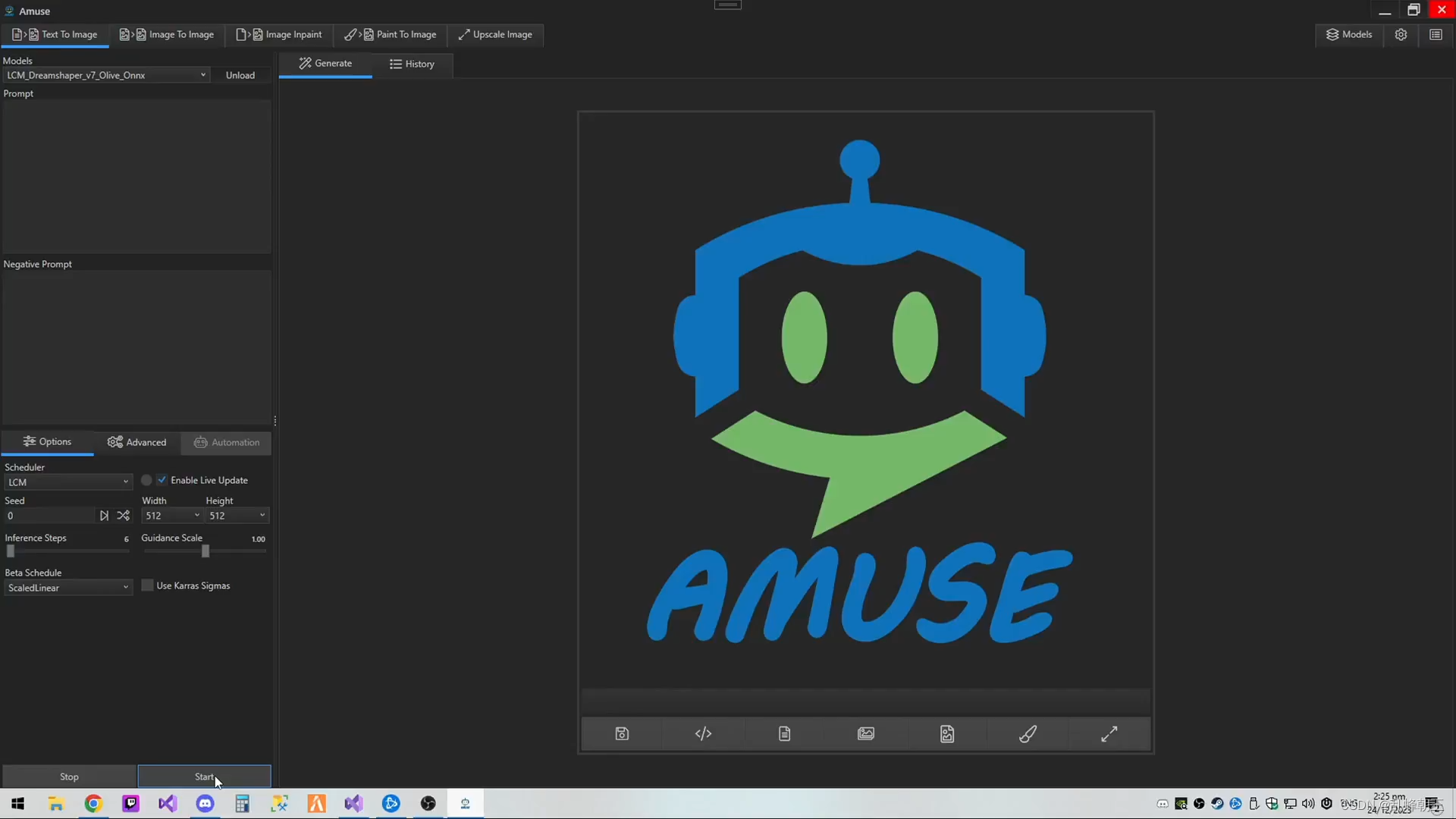Viewport: 1456px width, 819px height.
Task: Open the Image Inpaint tab
Action: pos(279,35)
